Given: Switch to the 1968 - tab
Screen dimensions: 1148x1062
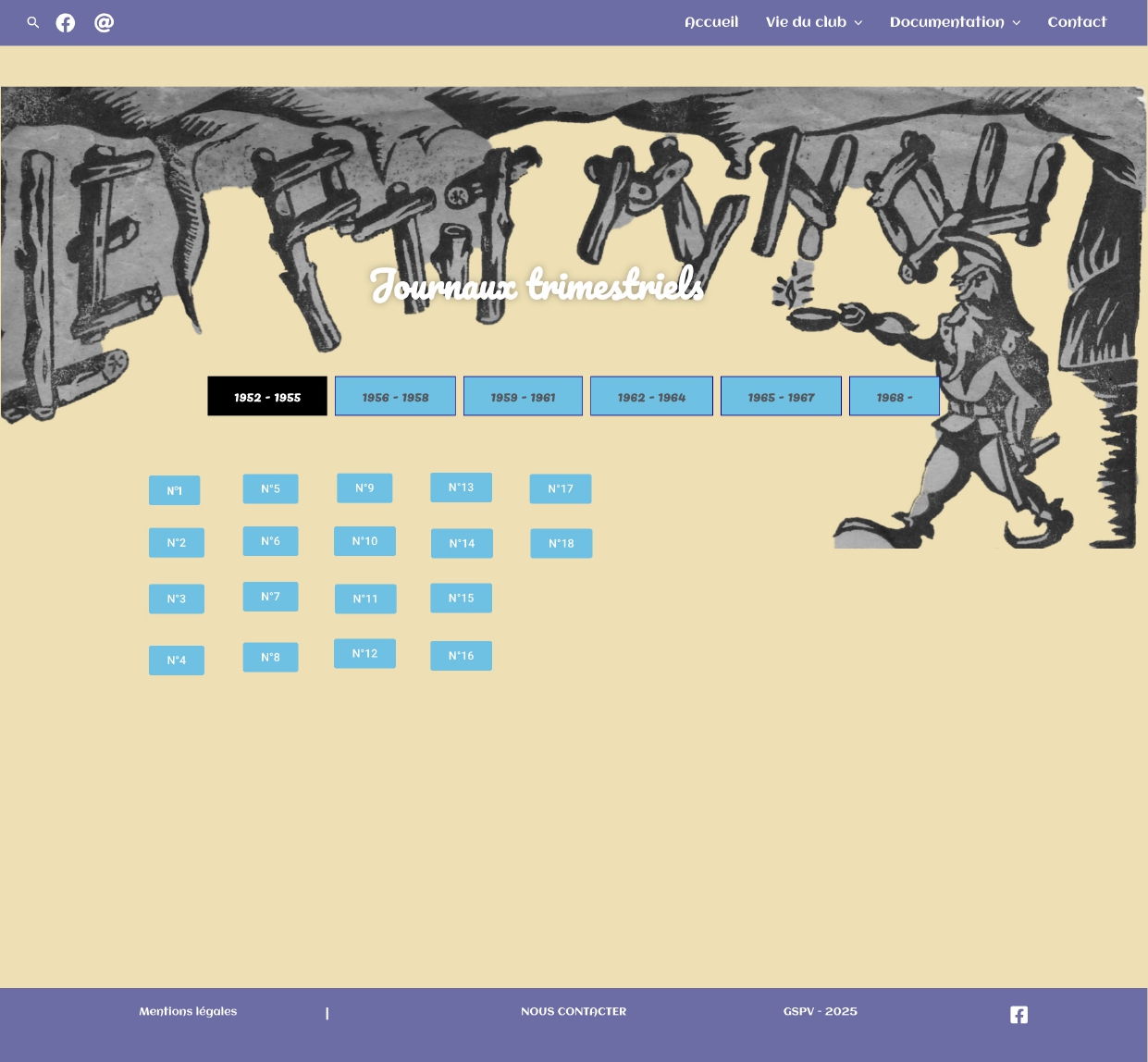Looking at the screenshot, I should (895, 396).
